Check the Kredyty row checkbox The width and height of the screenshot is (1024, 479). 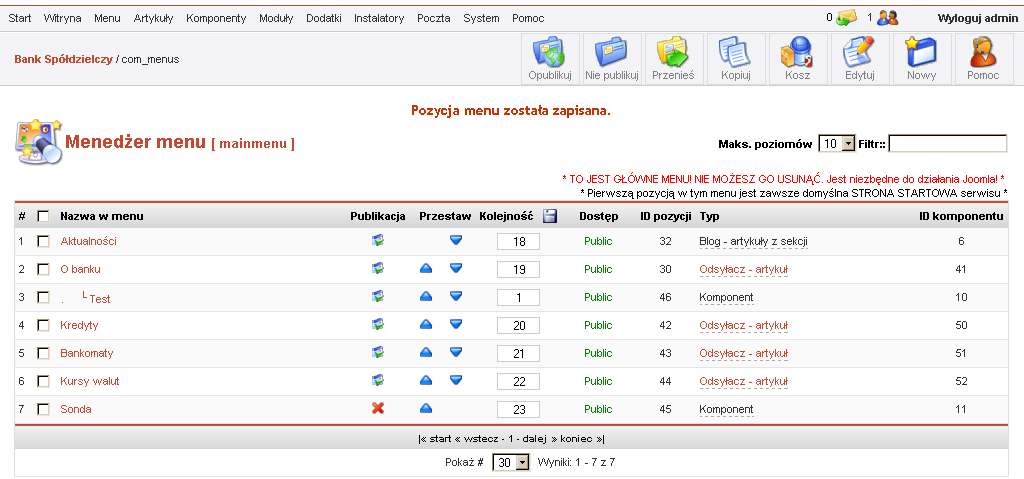[x=43, y=325]
